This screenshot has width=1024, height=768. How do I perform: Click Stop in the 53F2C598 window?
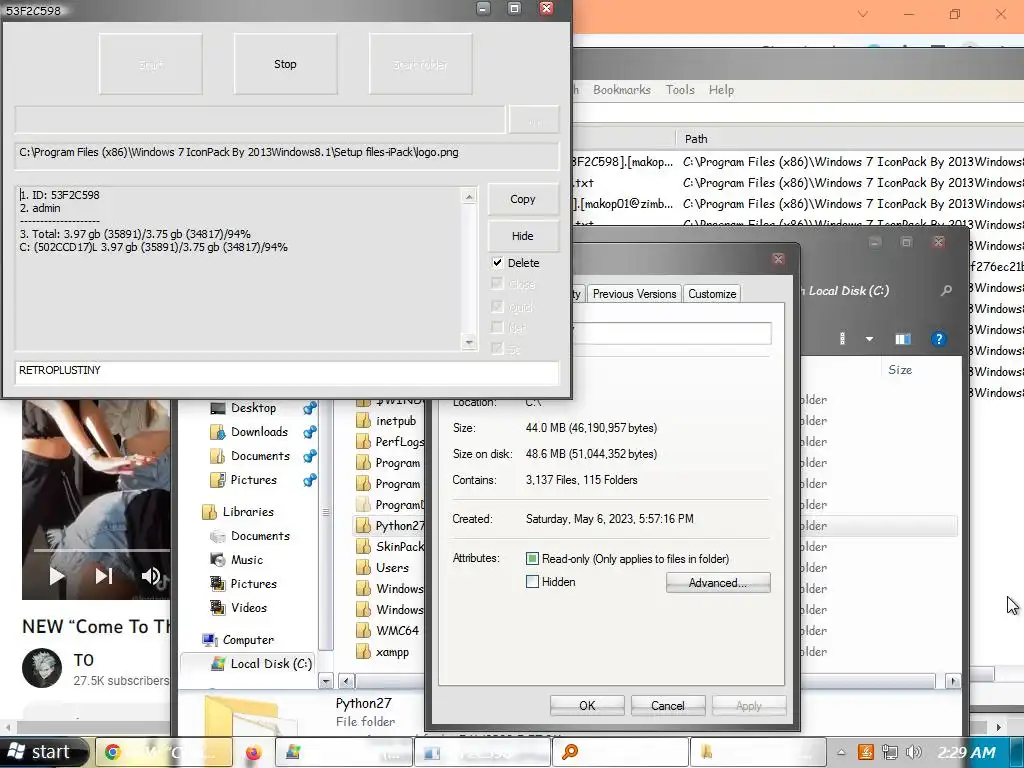click(x=285, y=64)
